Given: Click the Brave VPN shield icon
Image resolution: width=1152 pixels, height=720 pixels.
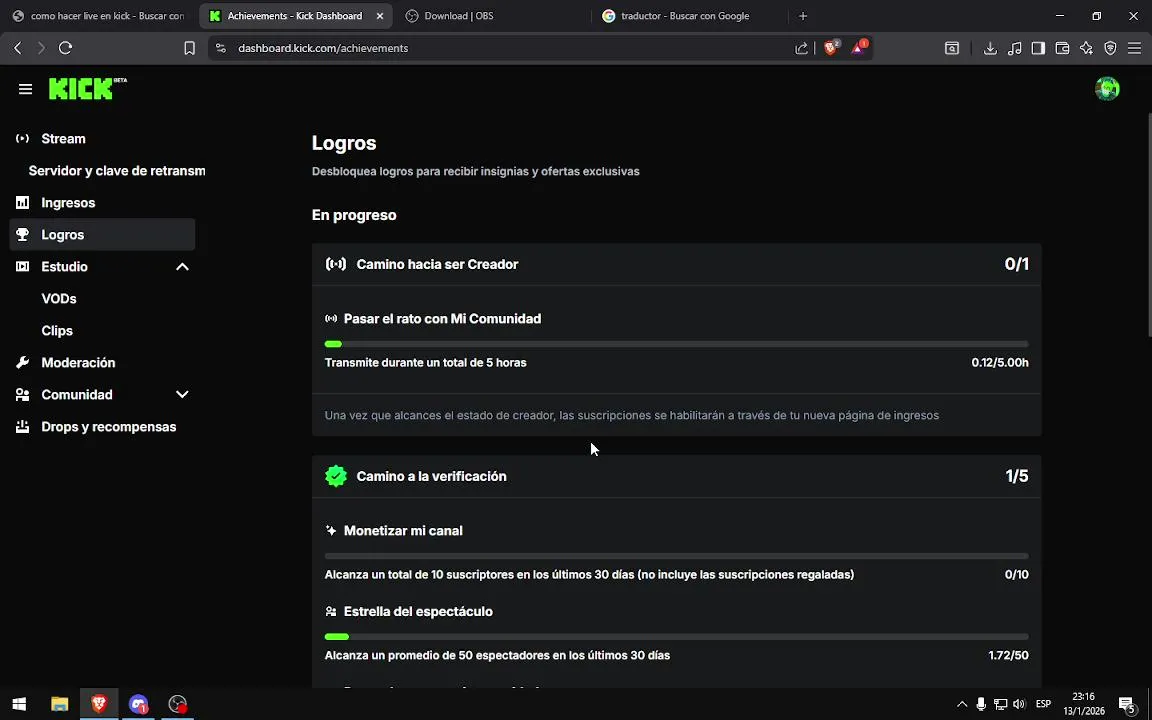Looking at the screenshot, I should [x=1110, y=48].
